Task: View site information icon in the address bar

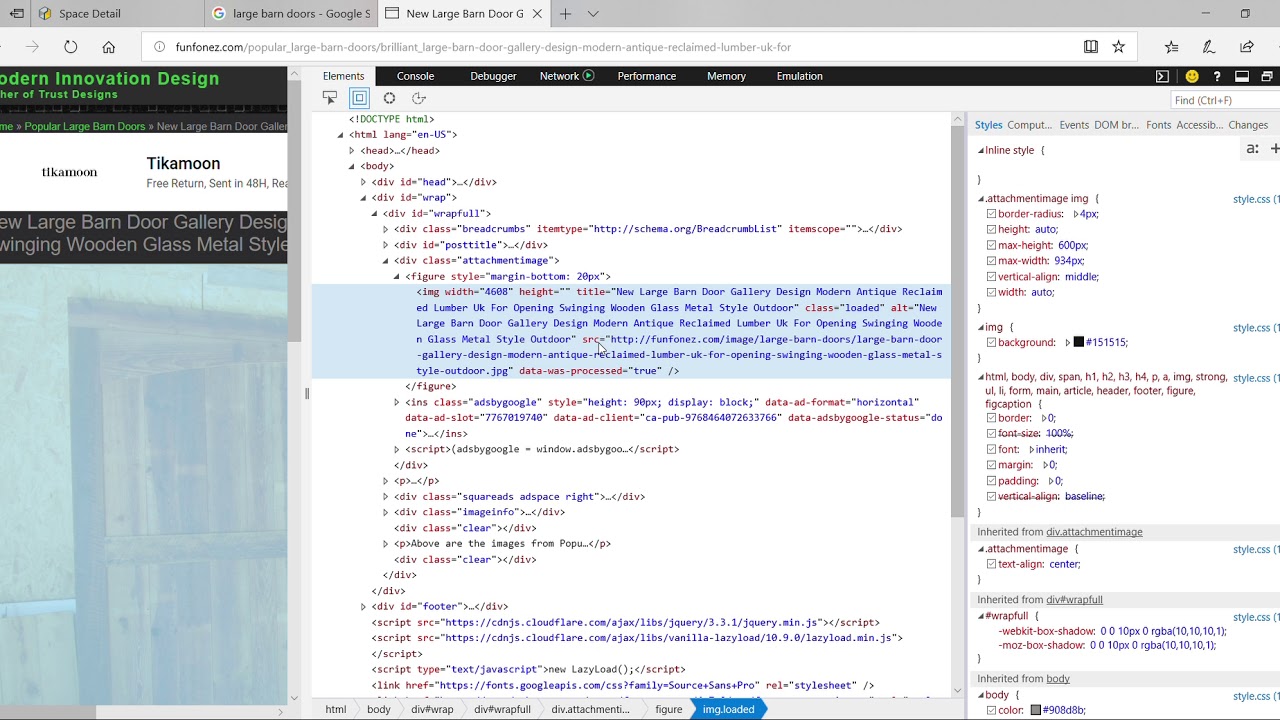Action: [x=159, y=47]
